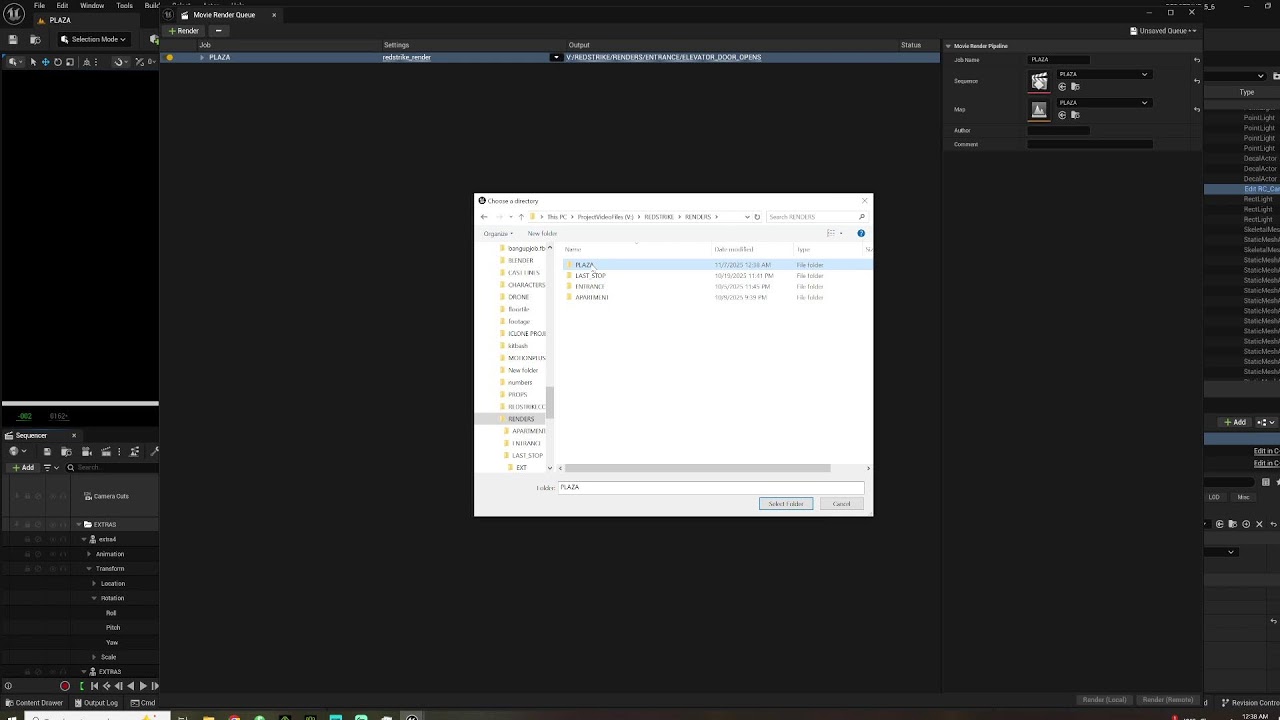Switch to the Movie Render Queue tab
This screenshot has width=1280, height=720.
pyautogui.click(x=223, y=15)
